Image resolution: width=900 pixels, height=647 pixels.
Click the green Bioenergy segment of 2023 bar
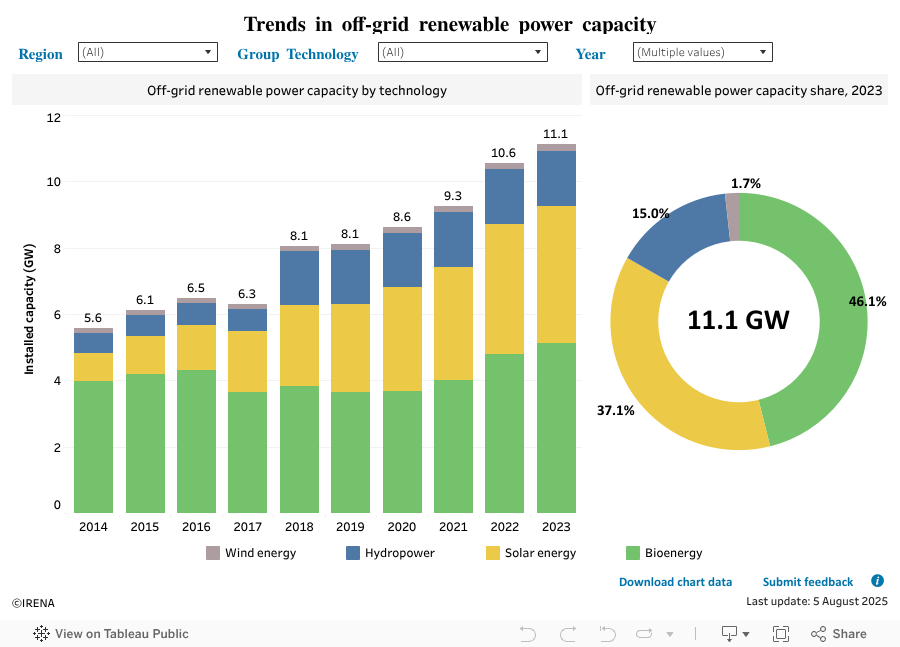pyautogui.click(x=556, y=428)
